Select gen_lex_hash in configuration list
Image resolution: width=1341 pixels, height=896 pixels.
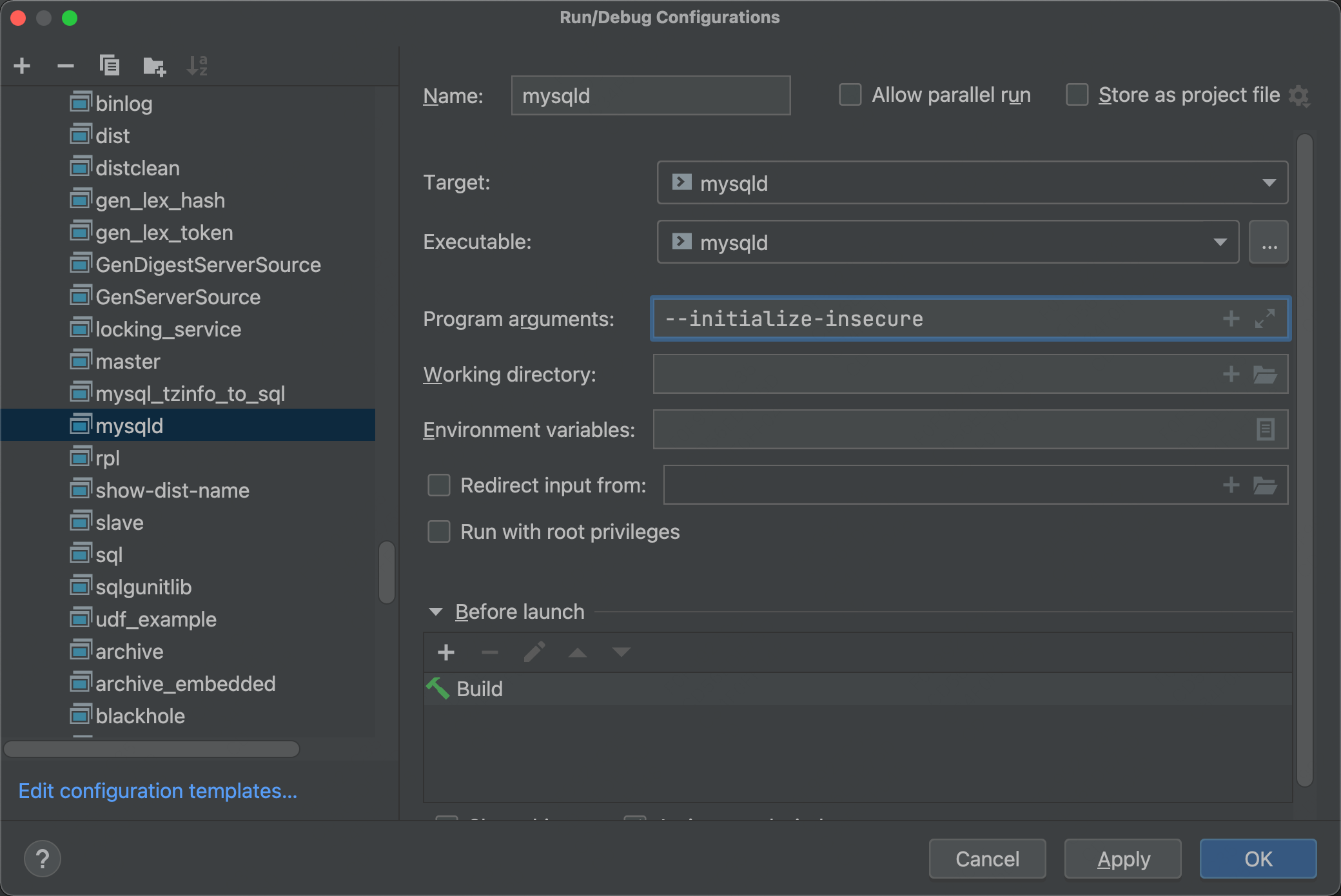click(x=160, y=200)
